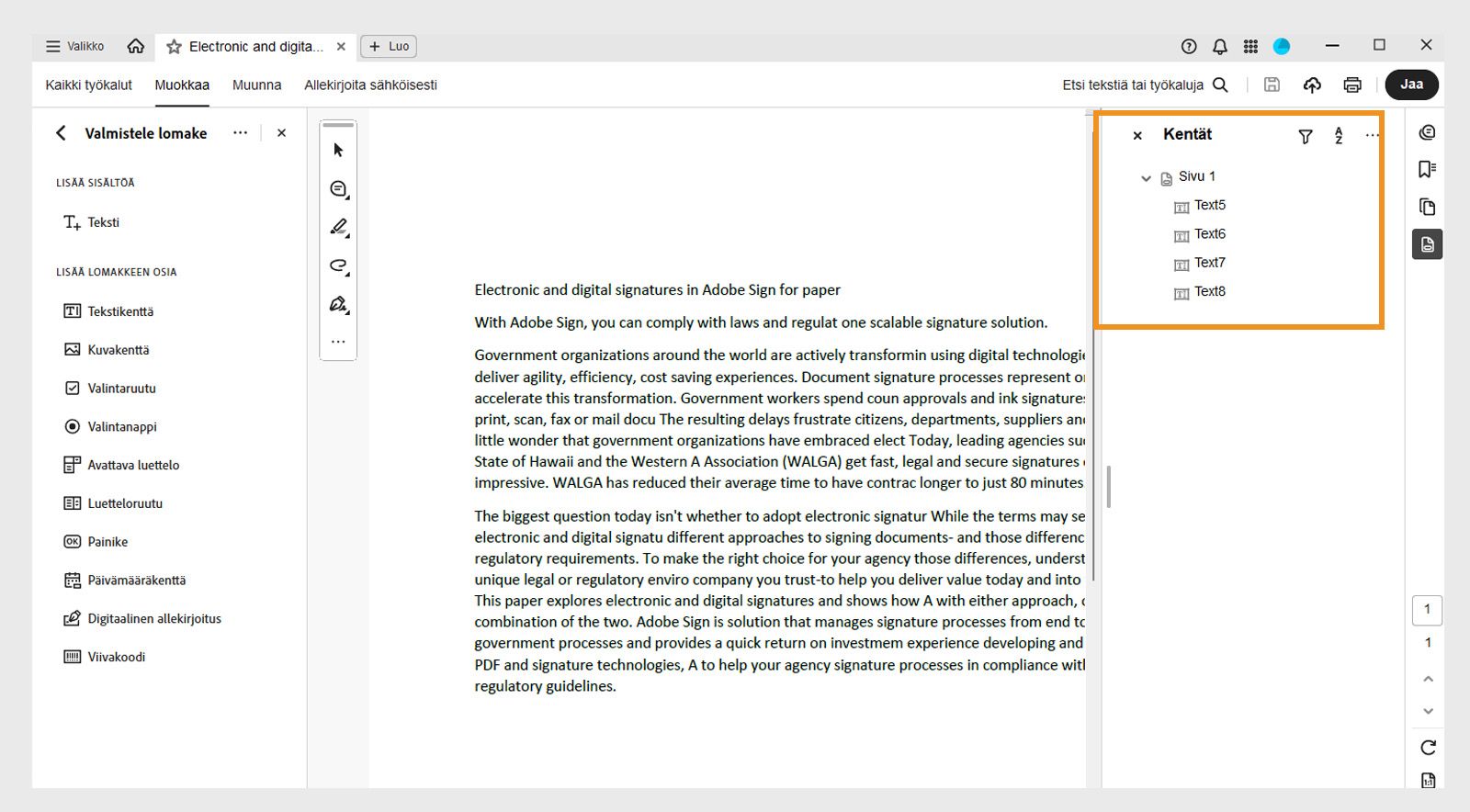This screenshot has width=1470, height=812.
Task: Add a Luetteloruutu list box field
Action: point(113,503)
